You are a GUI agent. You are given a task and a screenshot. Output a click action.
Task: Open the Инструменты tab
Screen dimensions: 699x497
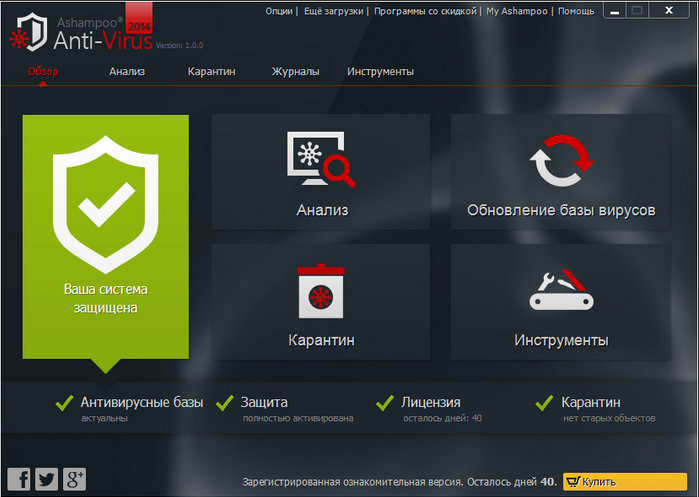point(380,72)
